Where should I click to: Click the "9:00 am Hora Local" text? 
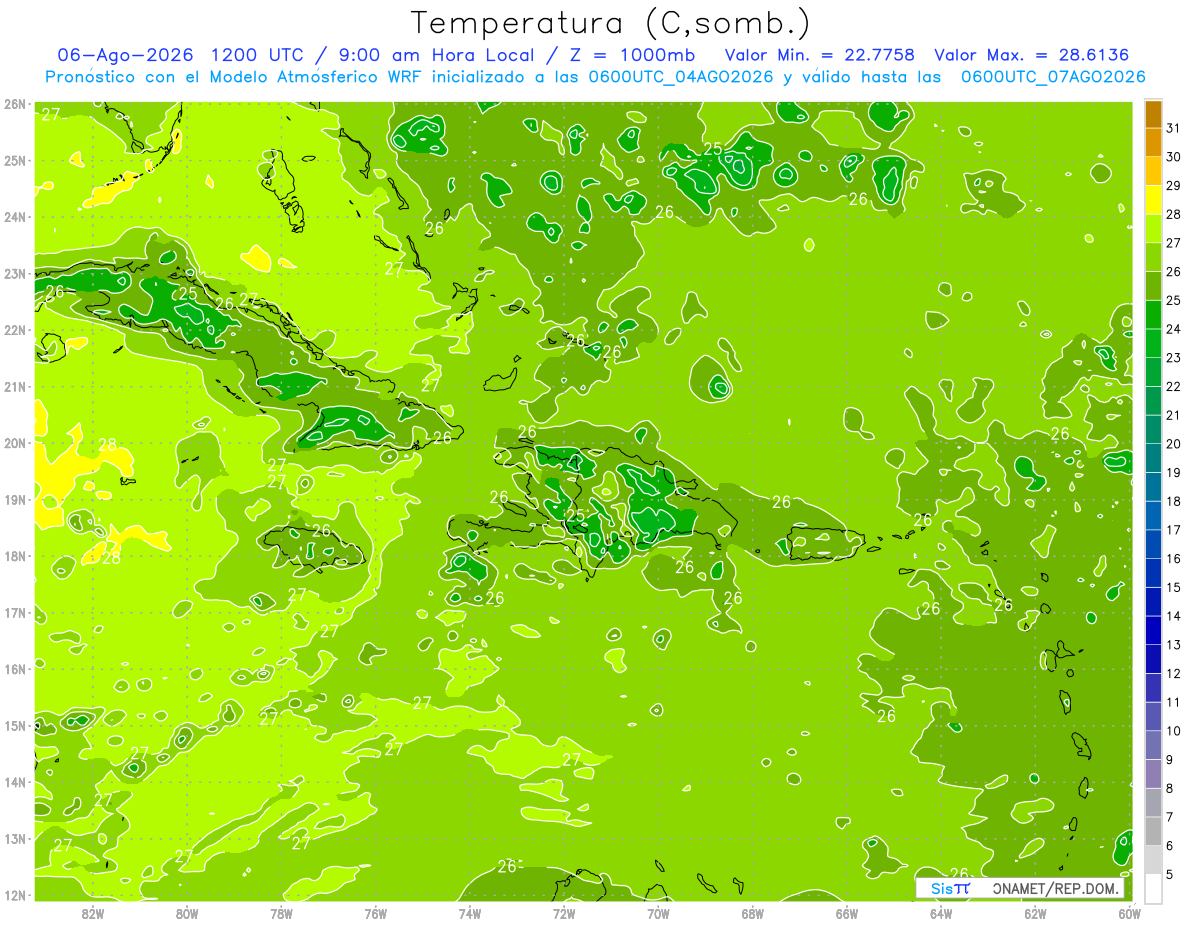pos(437,54)
